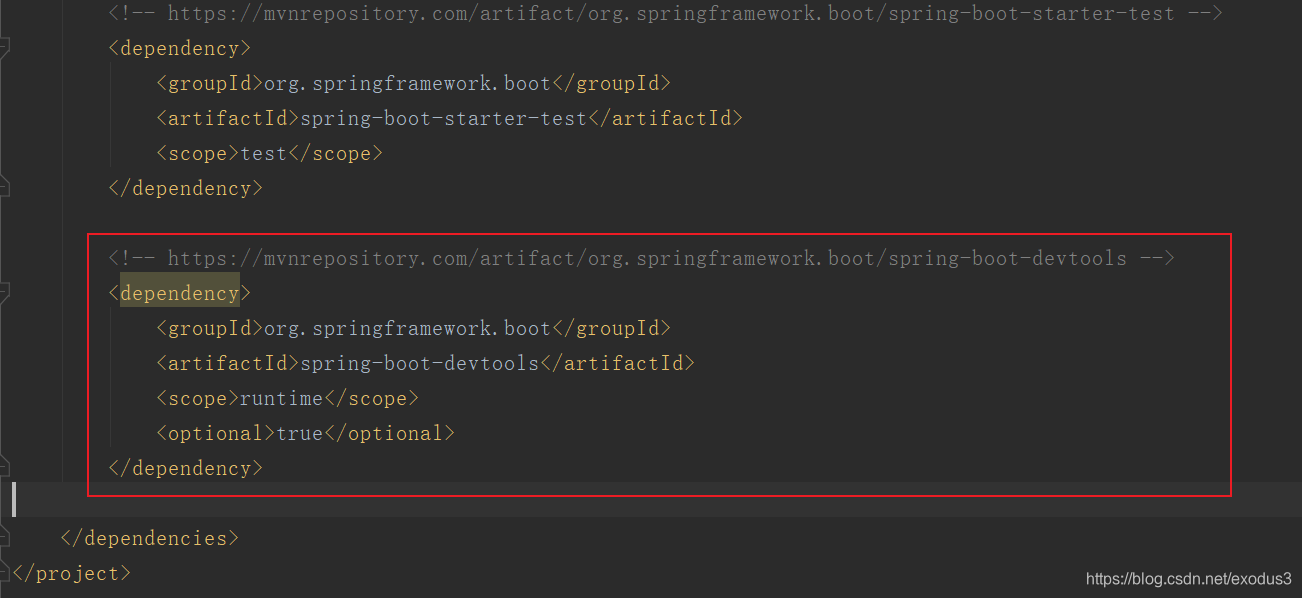Screen dimensions: 1302x598
Task: Collapse the spring-boot-starter-test dependency fold marker
Action: tap(5, 48)
